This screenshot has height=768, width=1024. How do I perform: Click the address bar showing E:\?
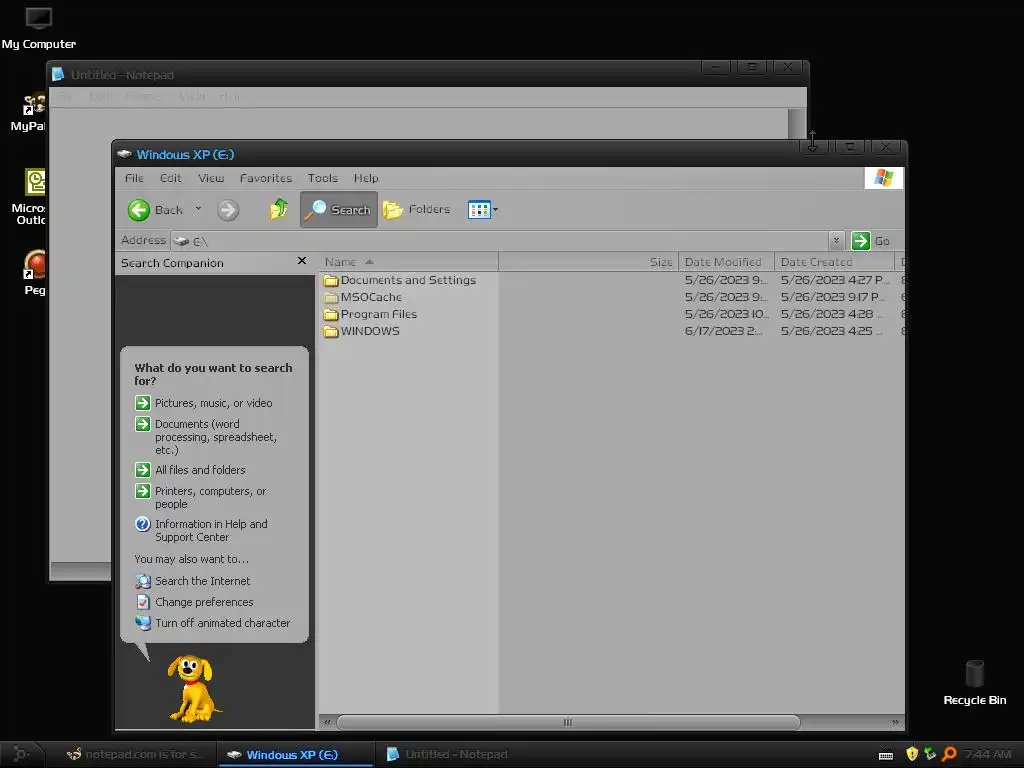tap(500, 241)
